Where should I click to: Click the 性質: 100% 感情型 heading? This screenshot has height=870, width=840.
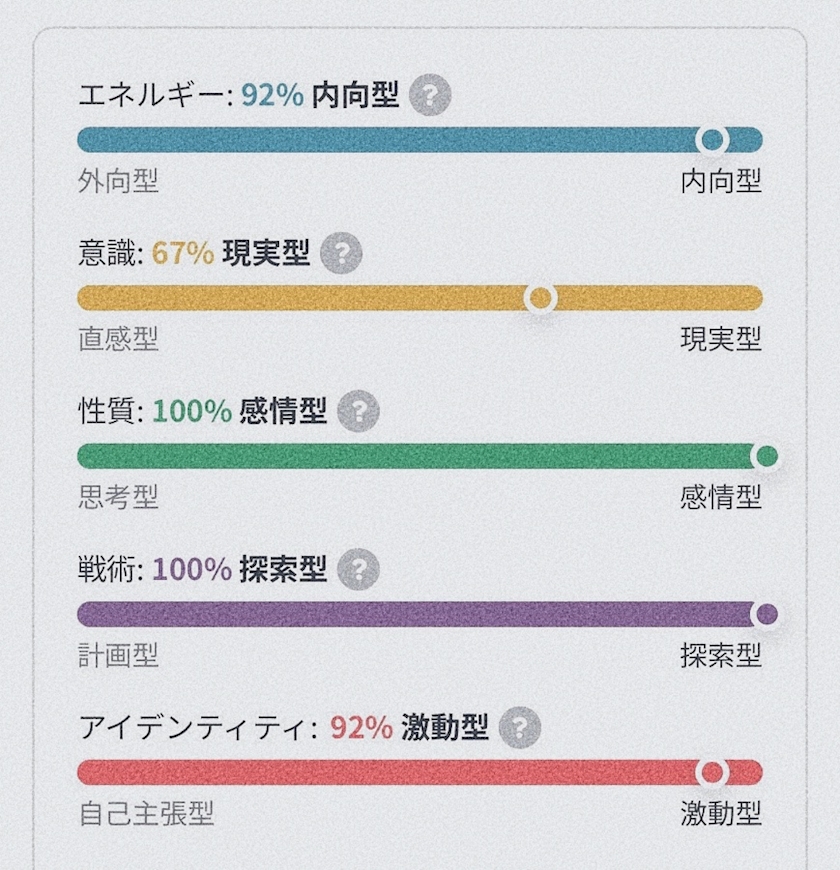point(203,411)
